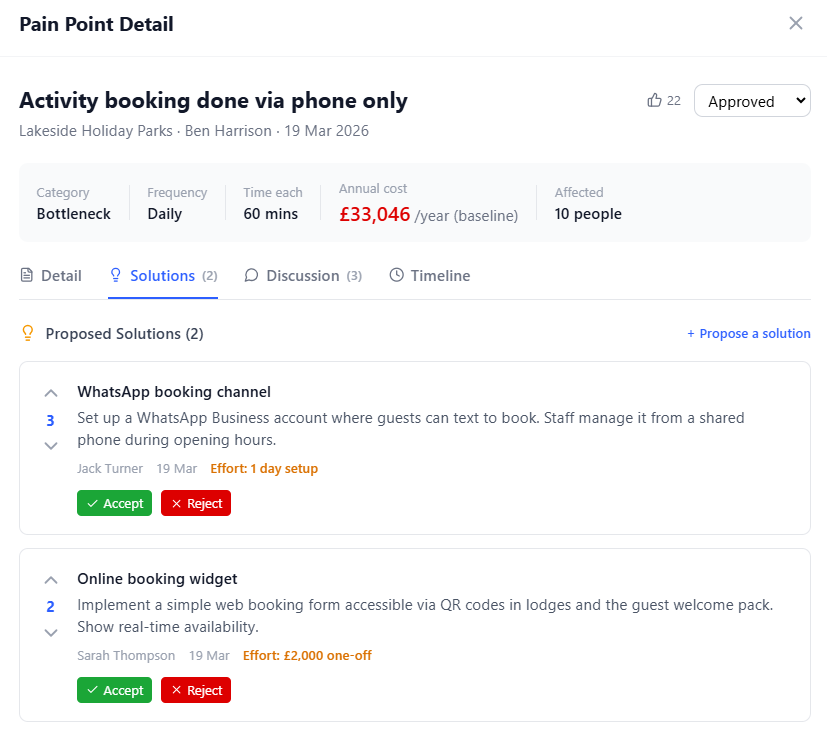Click the £33,046 annual cost figure
This screenshot has width=827, height=739.
(374, 214)
